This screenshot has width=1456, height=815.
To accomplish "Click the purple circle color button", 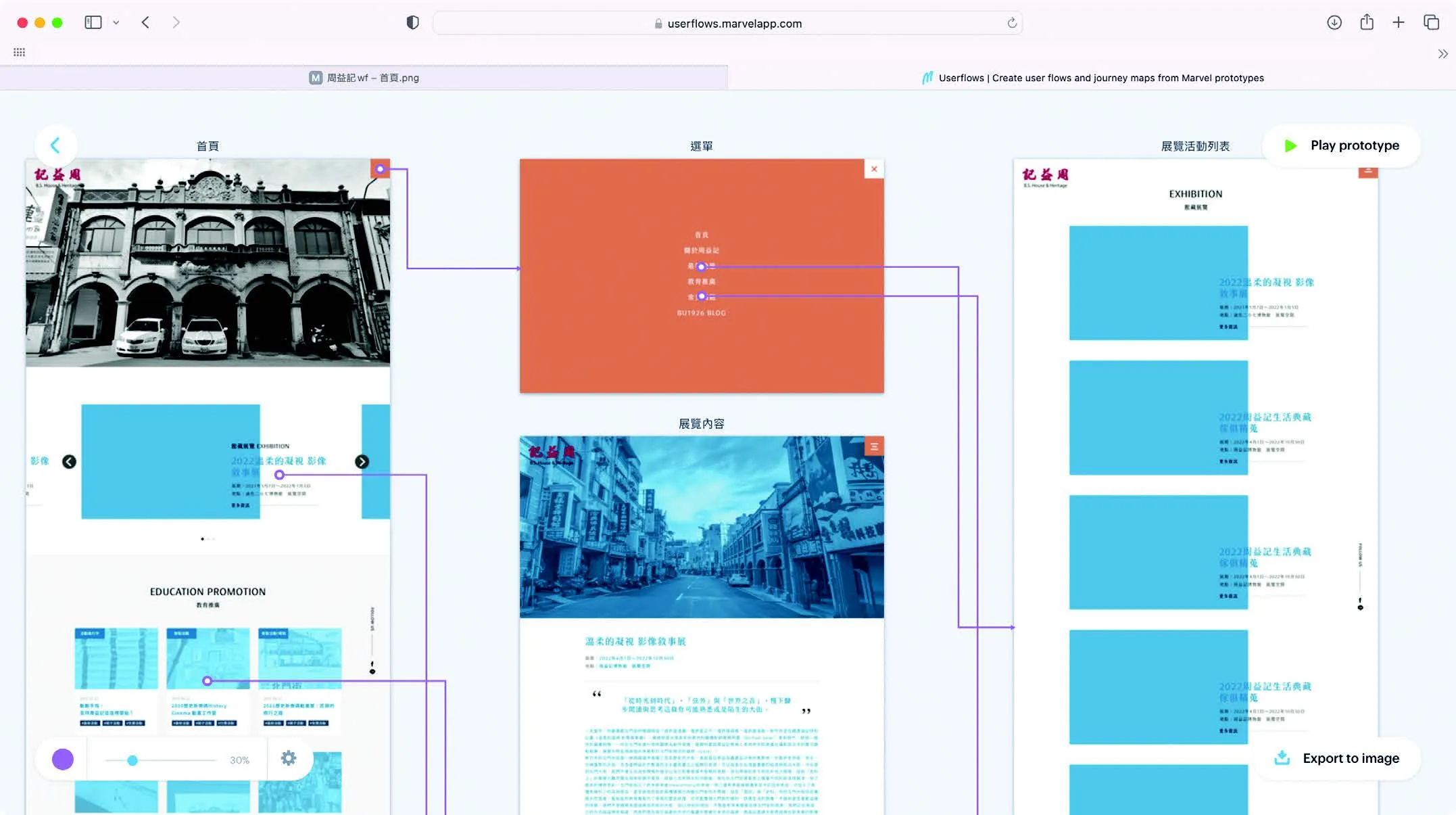I will [x=63, y=759].
